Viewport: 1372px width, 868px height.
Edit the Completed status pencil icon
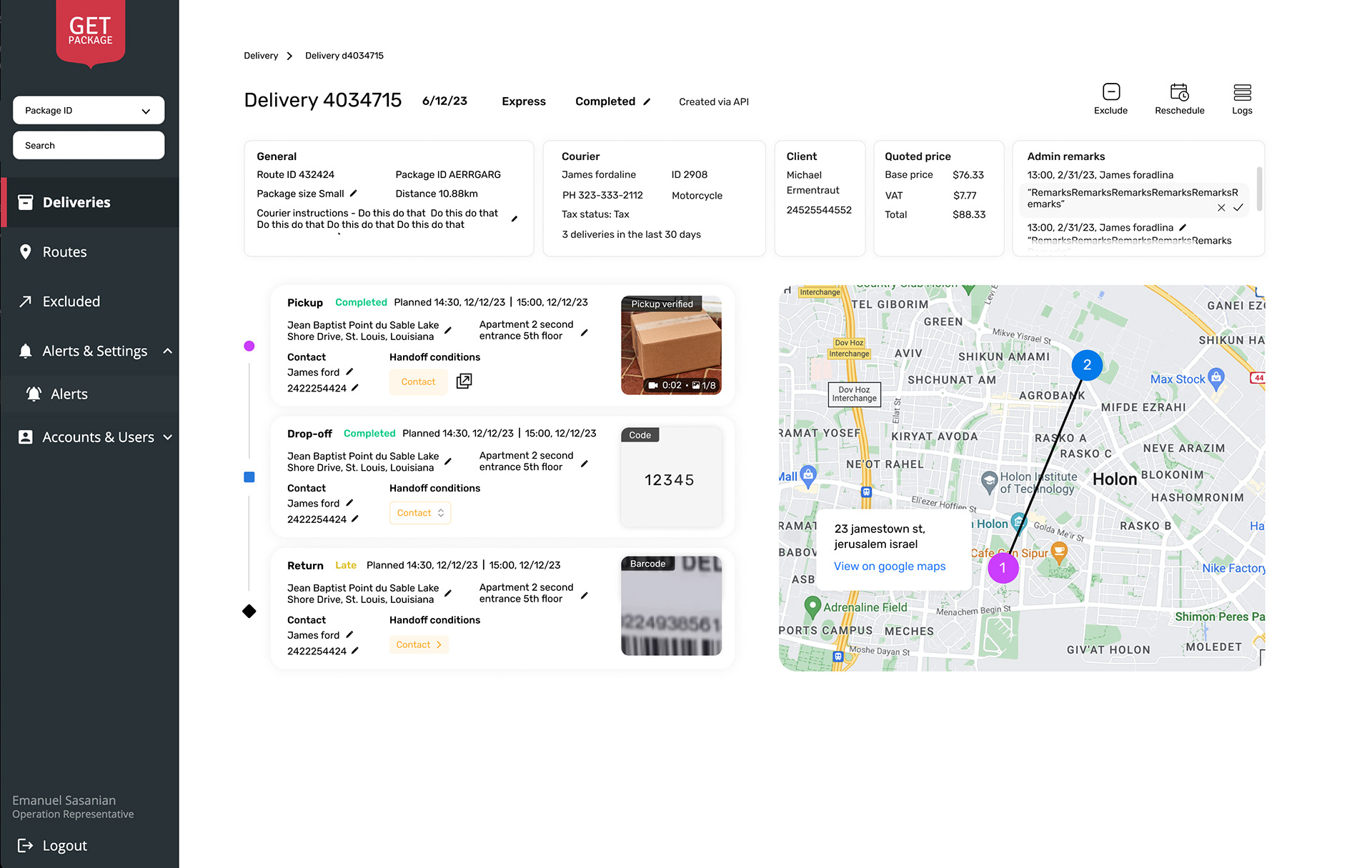pyautogui.click(x=647, y=102)
